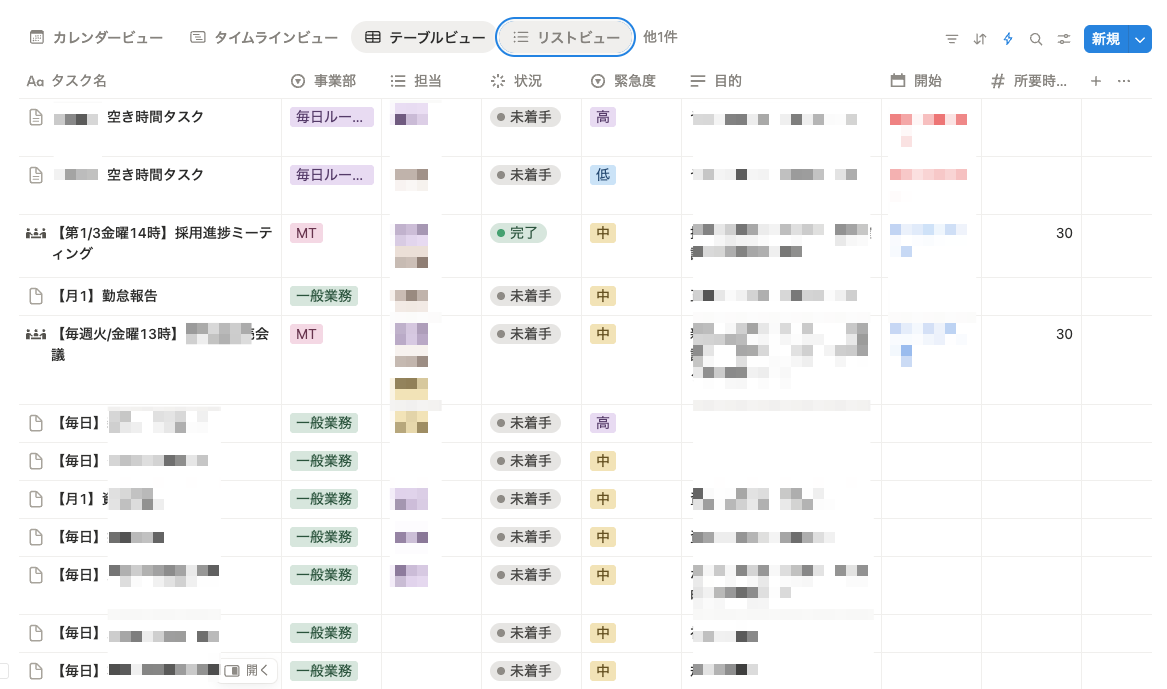
Task: Click the meeting icon of the 【毎週火/金曜13時】 row
Action: (x=35, y=335)
